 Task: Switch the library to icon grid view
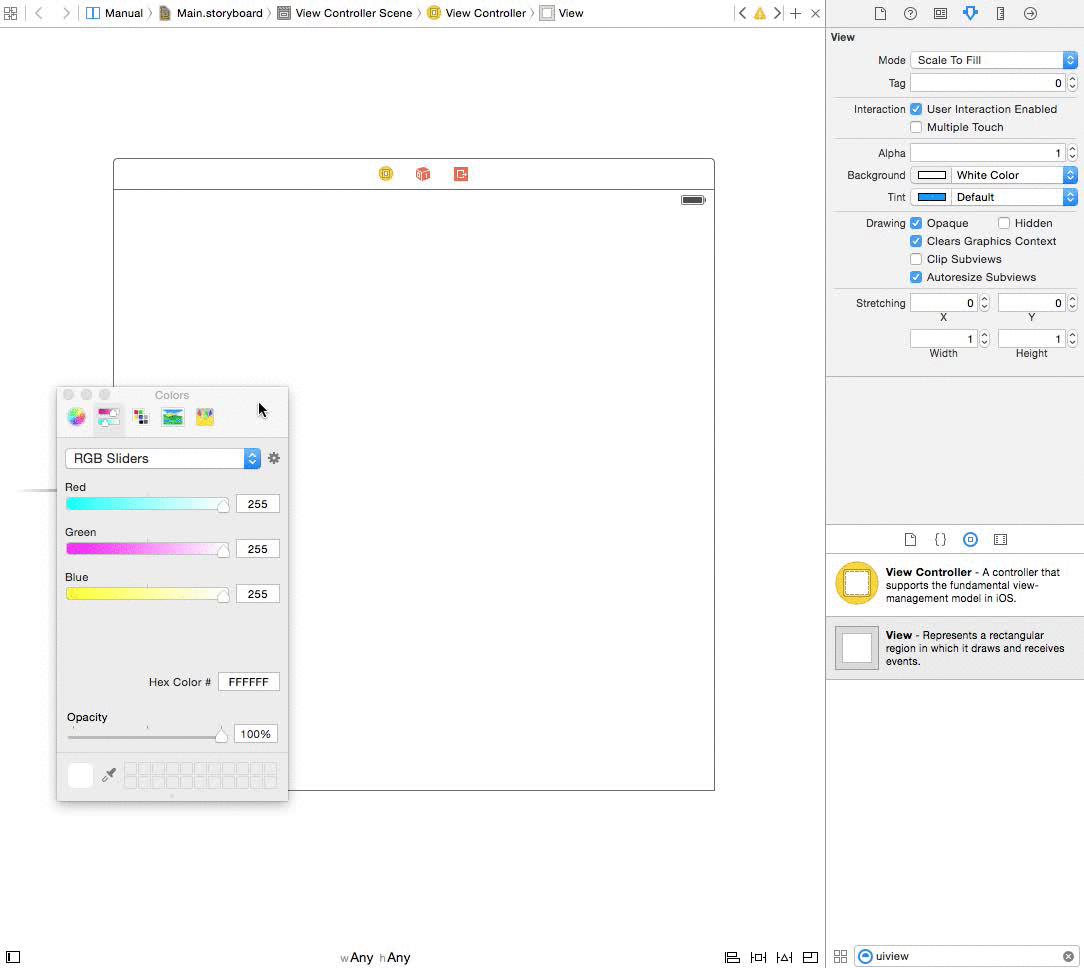(x=841, y=956)
